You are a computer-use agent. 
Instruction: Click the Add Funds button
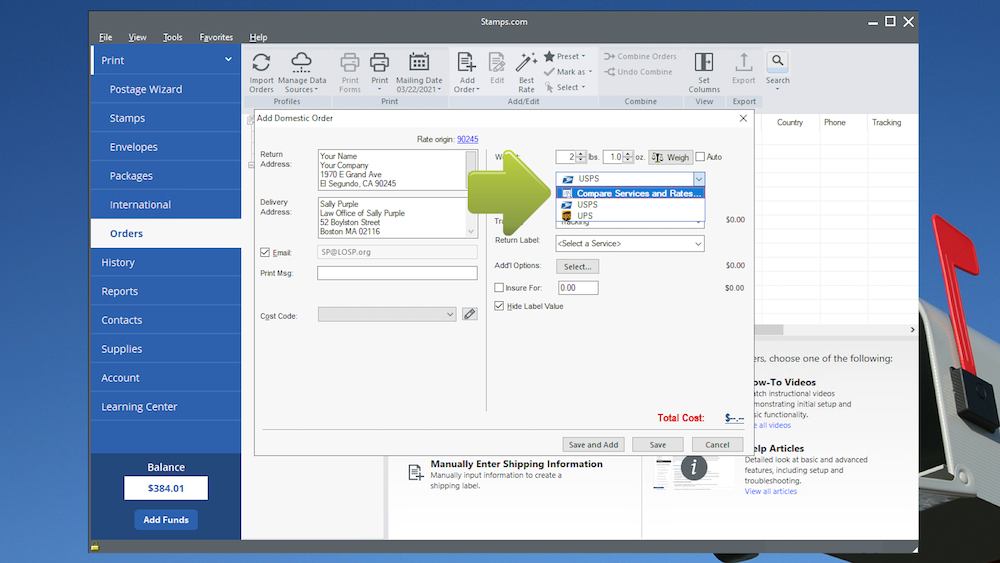pos(166,520)
